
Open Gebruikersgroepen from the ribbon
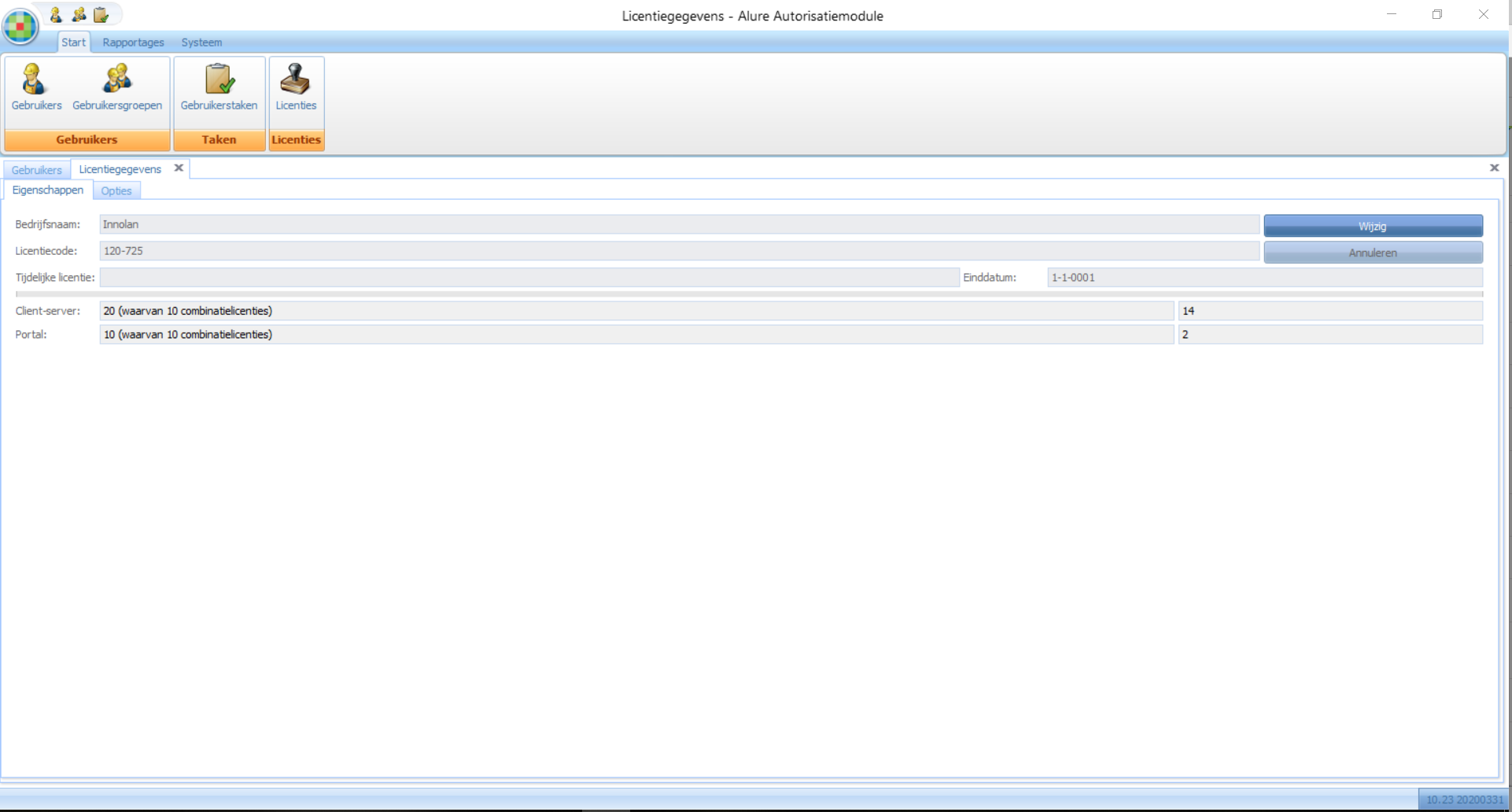pos(117,88)
